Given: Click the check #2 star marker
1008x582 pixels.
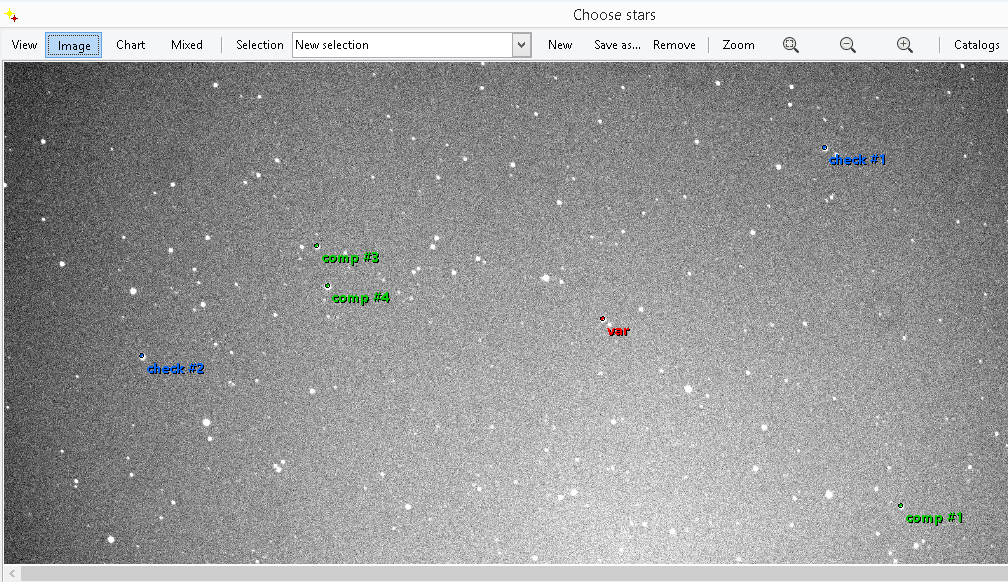Looking at the screenshot, I should pos(142,355).
